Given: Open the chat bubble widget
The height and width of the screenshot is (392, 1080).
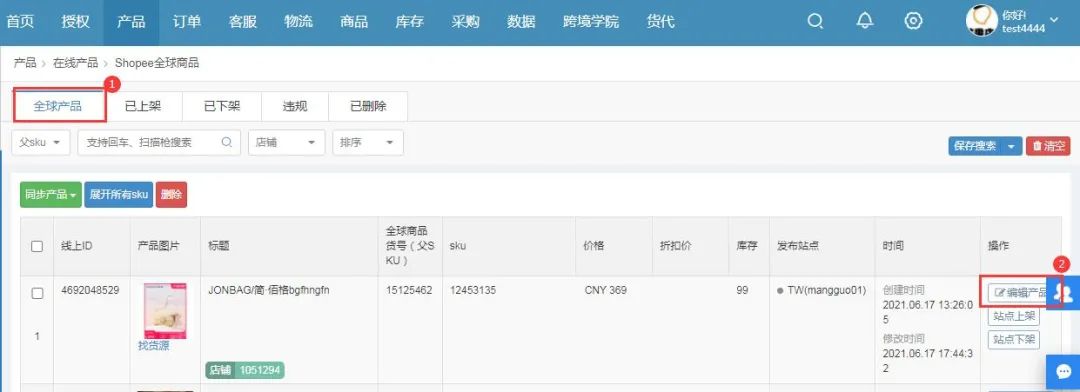Looking at the screenshot, I should 1063,373.
